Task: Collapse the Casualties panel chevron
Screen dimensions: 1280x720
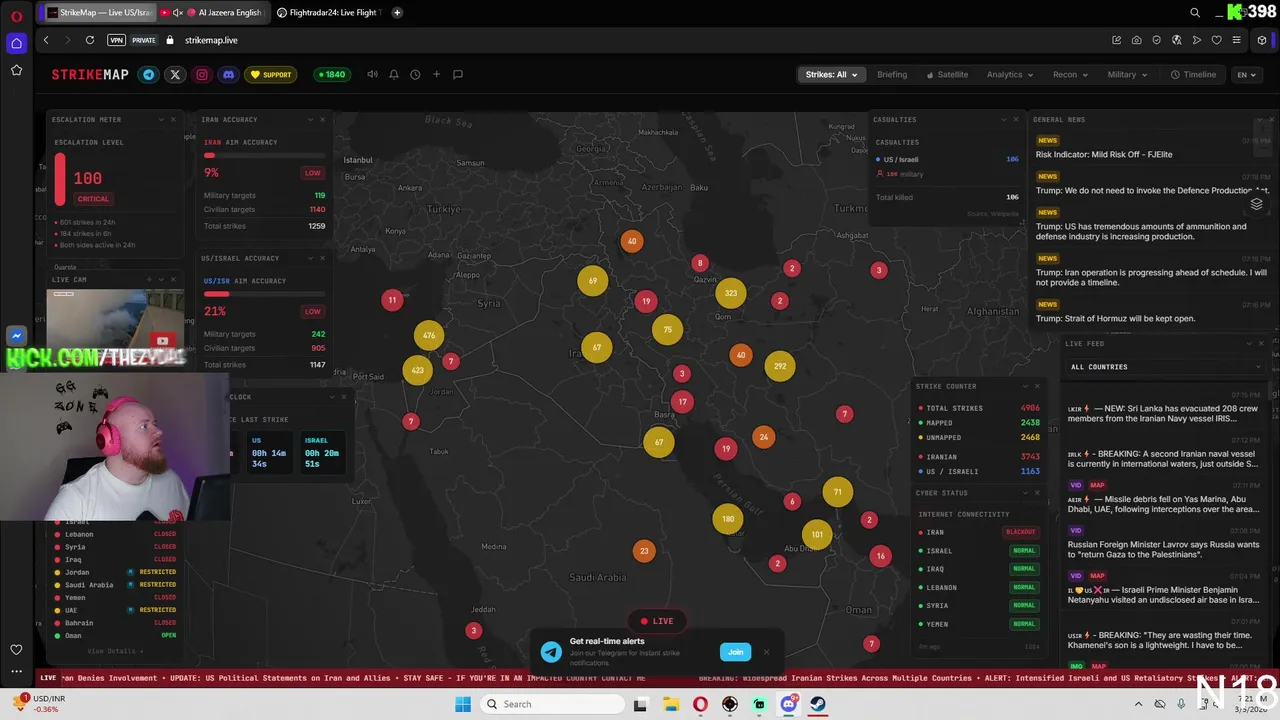Action: pyautogui.click(x=1003, y=119)
